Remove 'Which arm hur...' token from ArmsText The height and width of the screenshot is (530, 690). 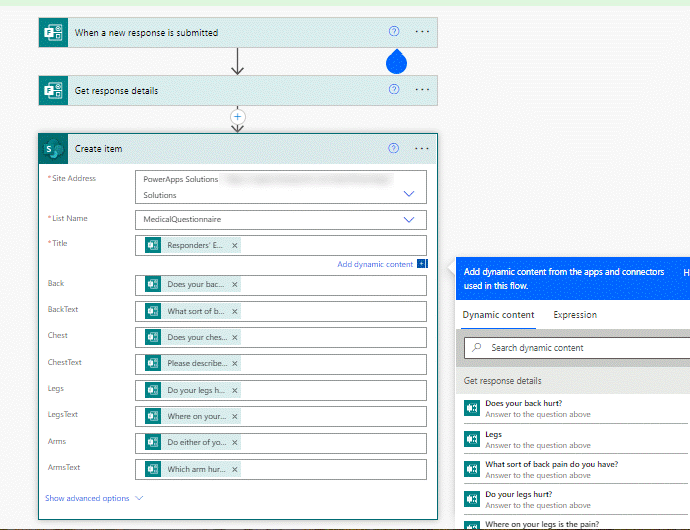(235, 470)
